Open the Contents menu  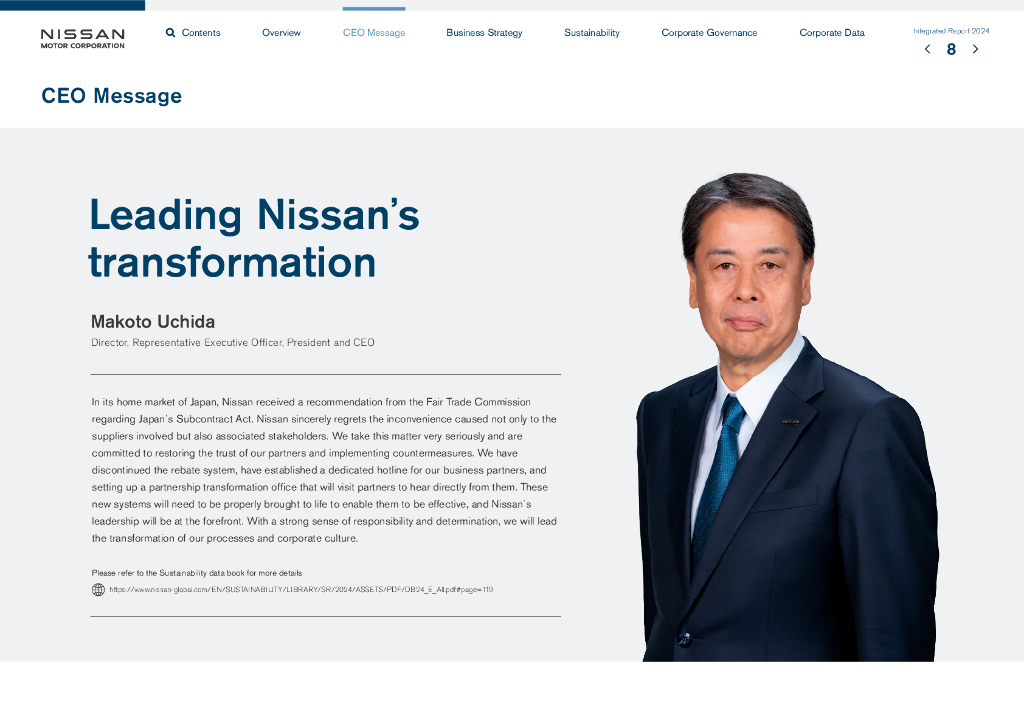point(200,32)
